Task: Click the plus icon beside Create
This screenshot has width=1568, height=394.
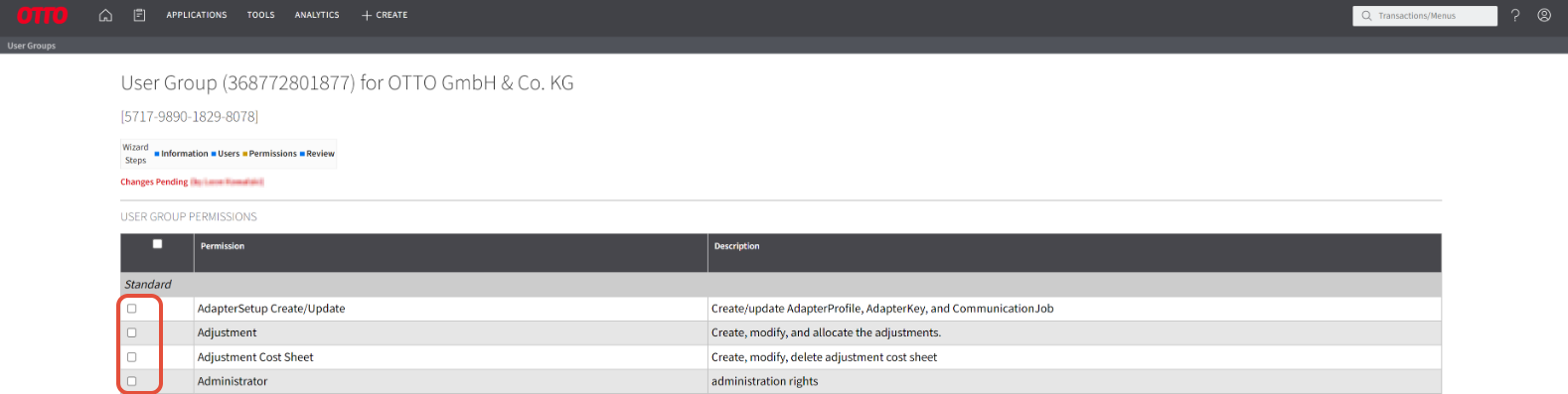Action: point(367,15)
